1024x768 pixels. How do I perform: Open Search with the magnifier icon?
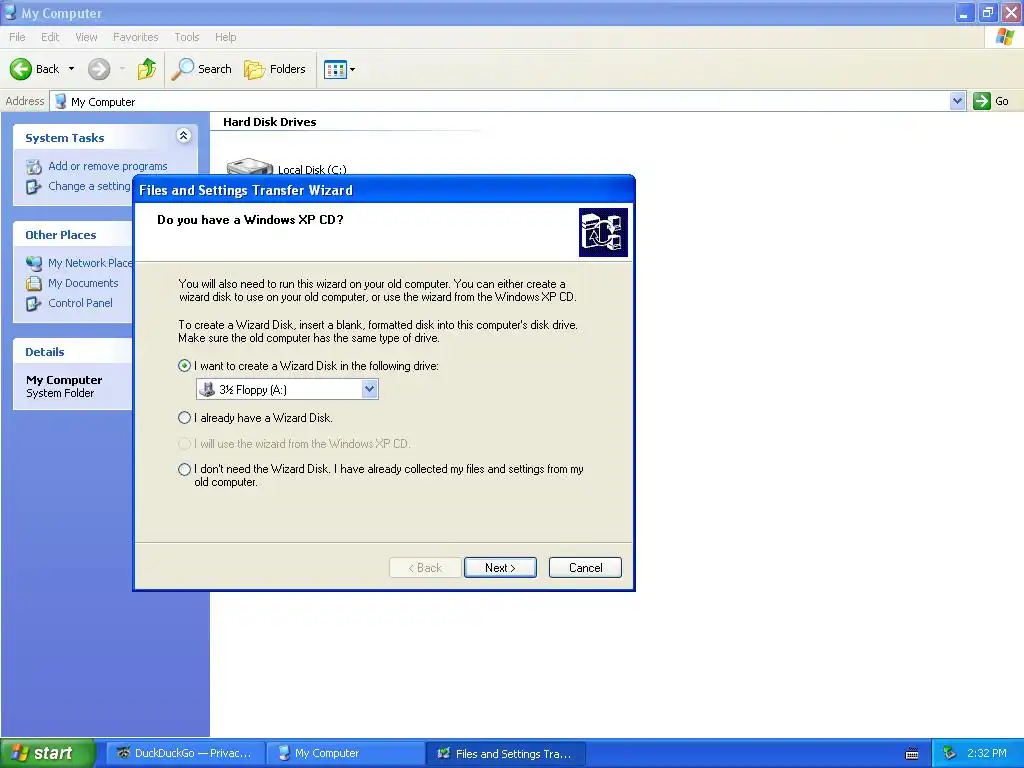202,69
